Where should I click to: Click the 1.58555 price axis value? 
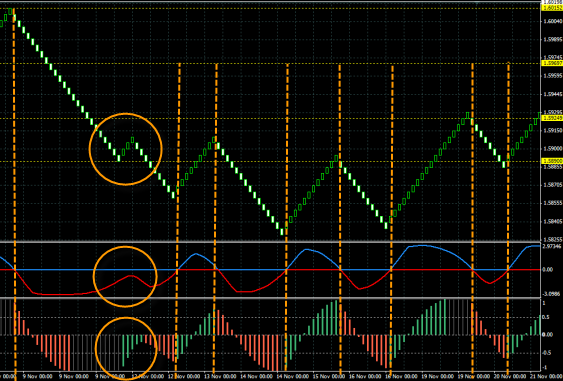pyautogui.click(x=553, y=203)
